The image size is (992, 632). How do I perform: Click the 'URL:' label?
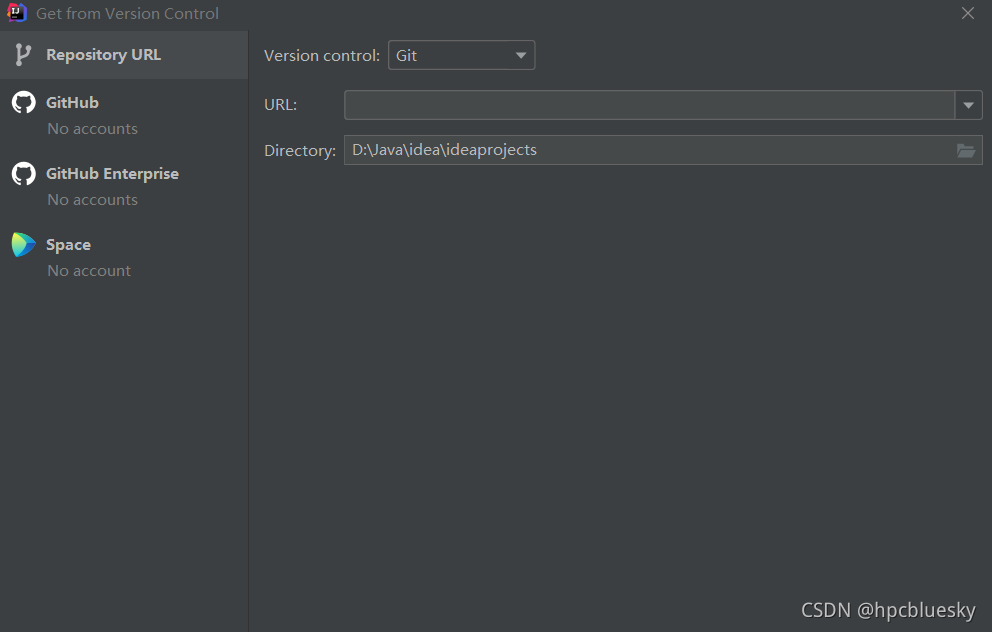pyautogui.click(x=280, y=104)
